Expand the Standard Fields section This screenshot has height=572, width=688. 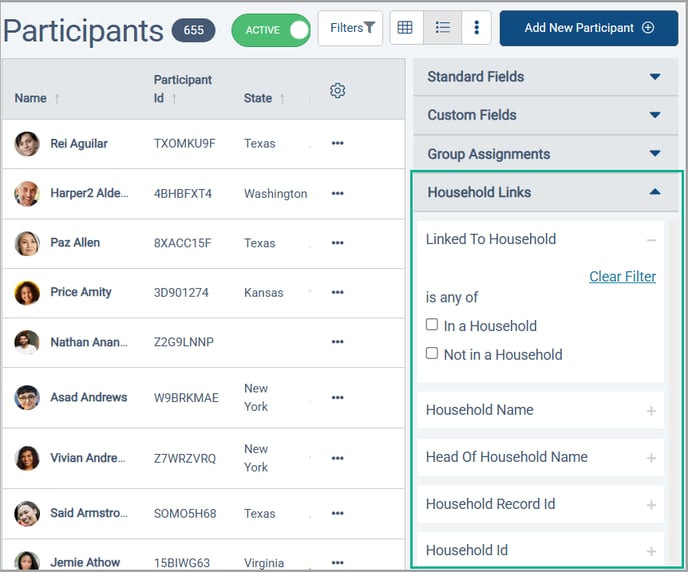click(545, 77)
